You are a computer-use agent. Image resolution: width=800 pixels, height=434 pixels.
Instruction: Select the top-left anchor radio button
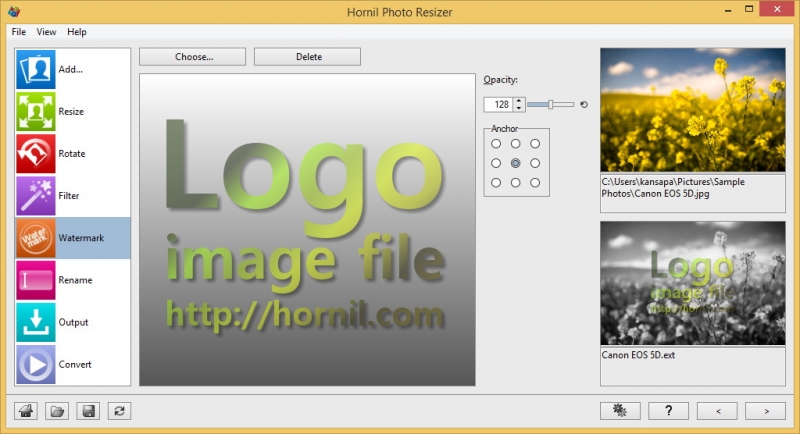tap(496, 144)
